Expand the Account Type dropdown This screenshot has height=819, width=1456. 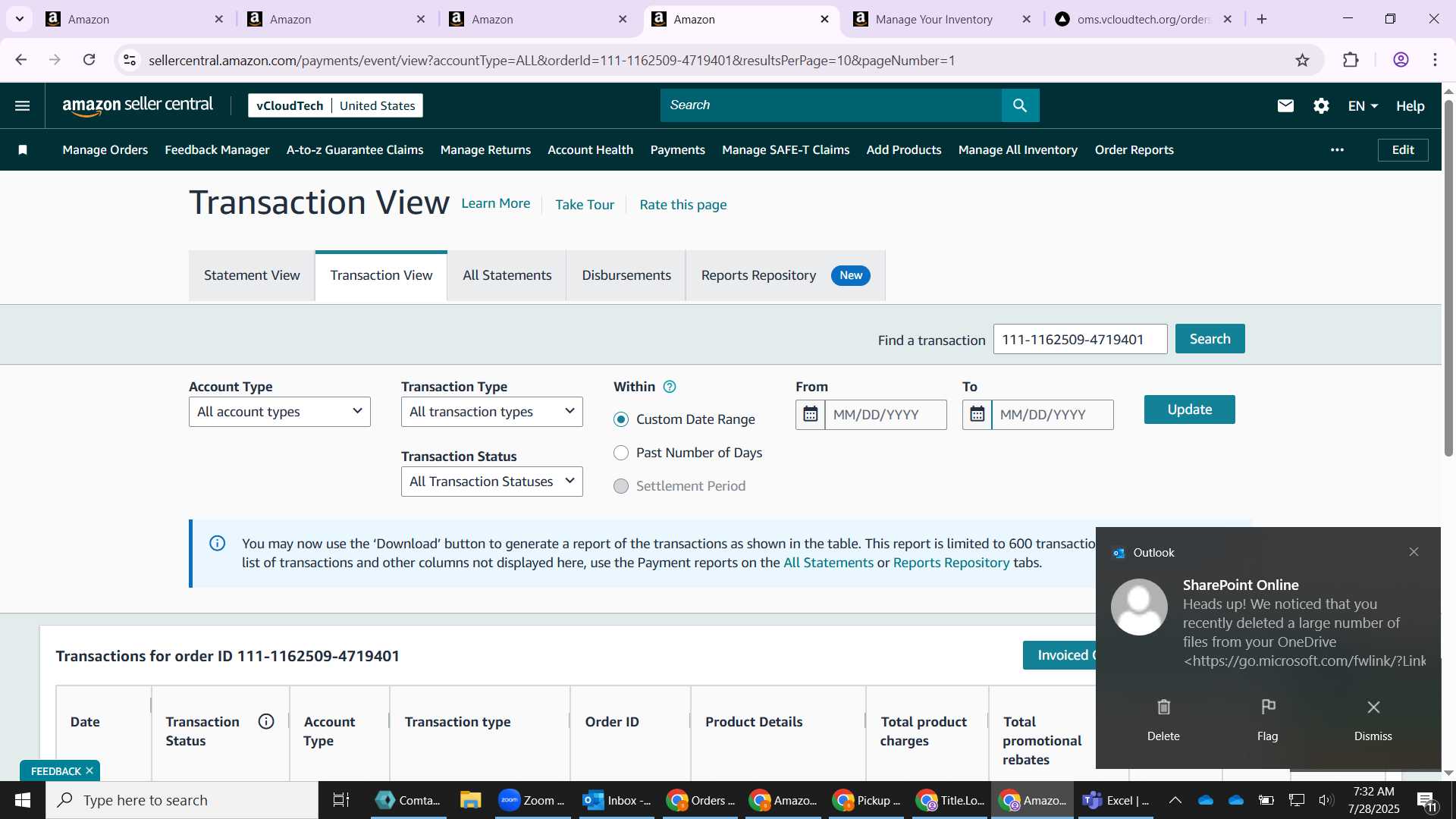(x=280, y=412)
